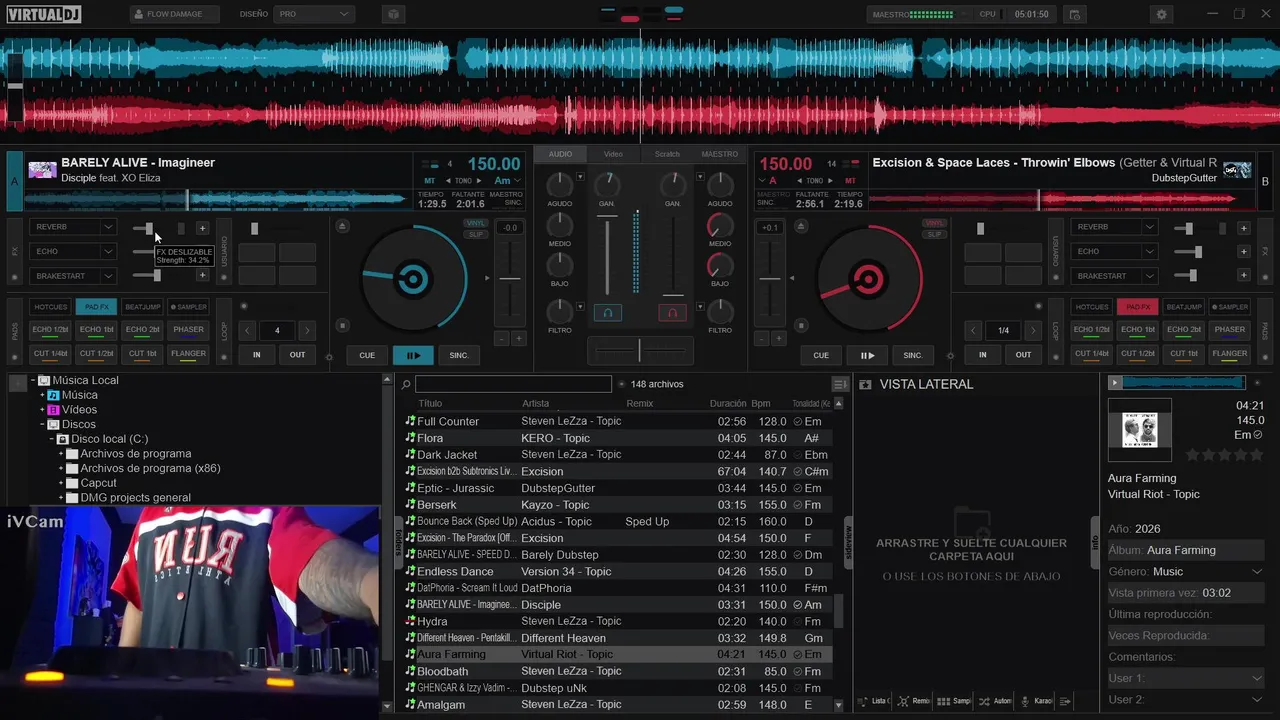The image size is (1280, 720).
Task: Click deck B loop IN button
Action: click(983, 355)
